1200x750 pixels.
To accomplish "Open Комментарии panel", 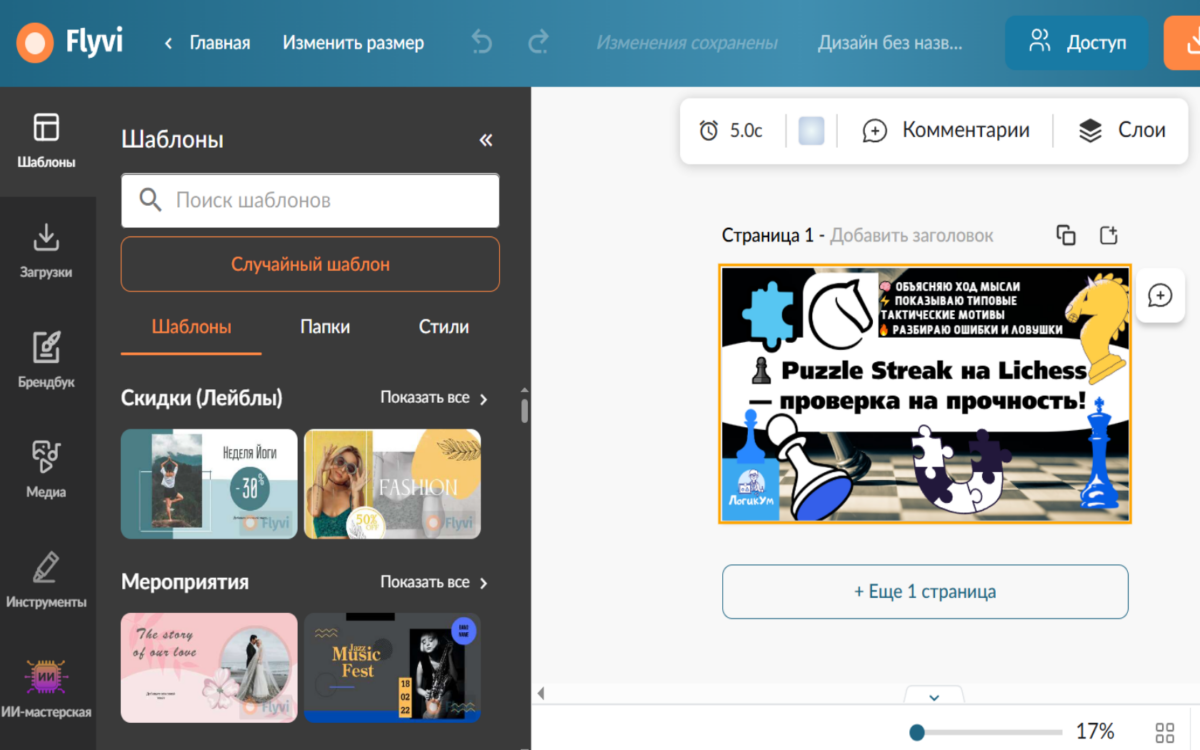I will click(946, 130).
